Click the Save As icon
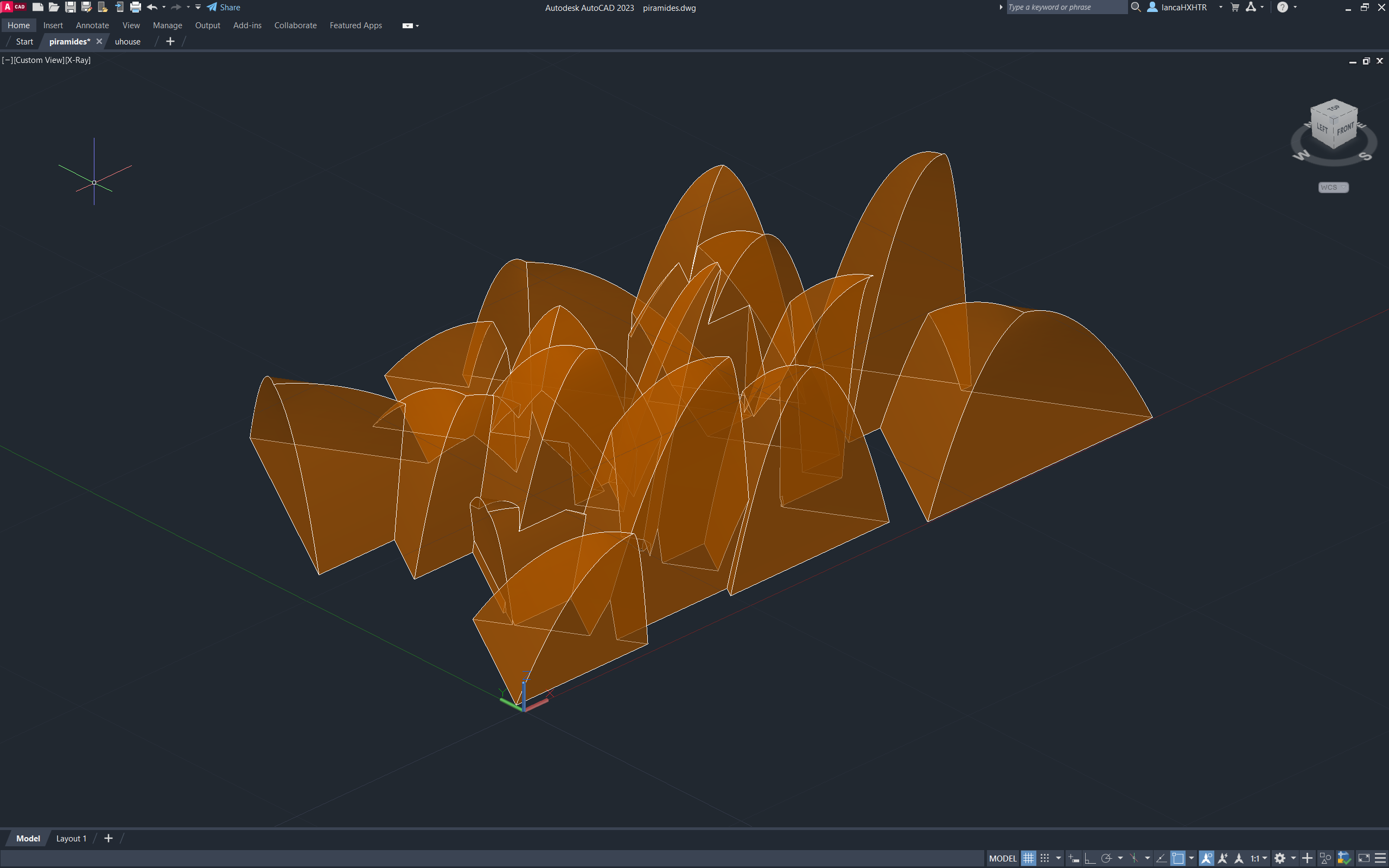This screenshot has width=1389, height=868. pos(87,8)
